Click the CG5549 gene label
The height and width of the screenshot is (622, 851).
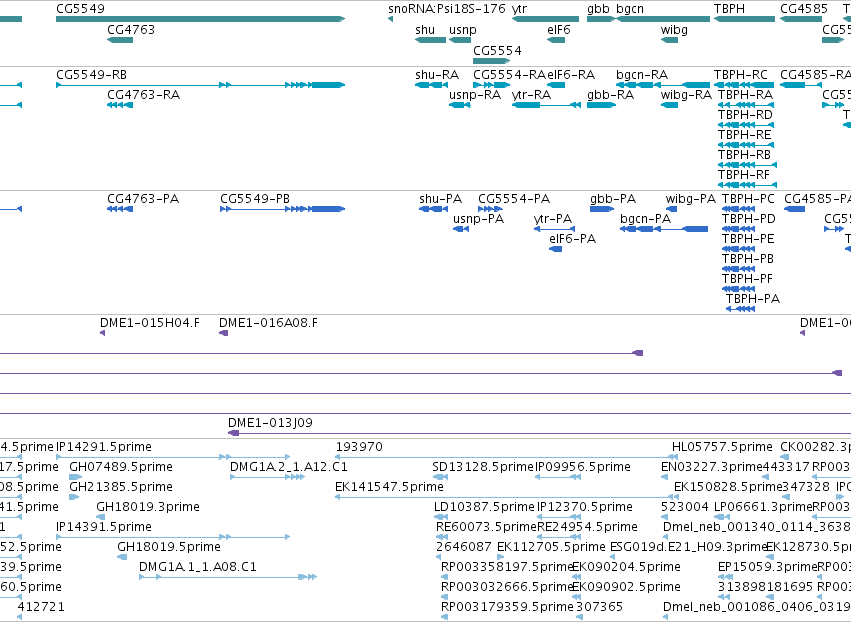[80, 9]
